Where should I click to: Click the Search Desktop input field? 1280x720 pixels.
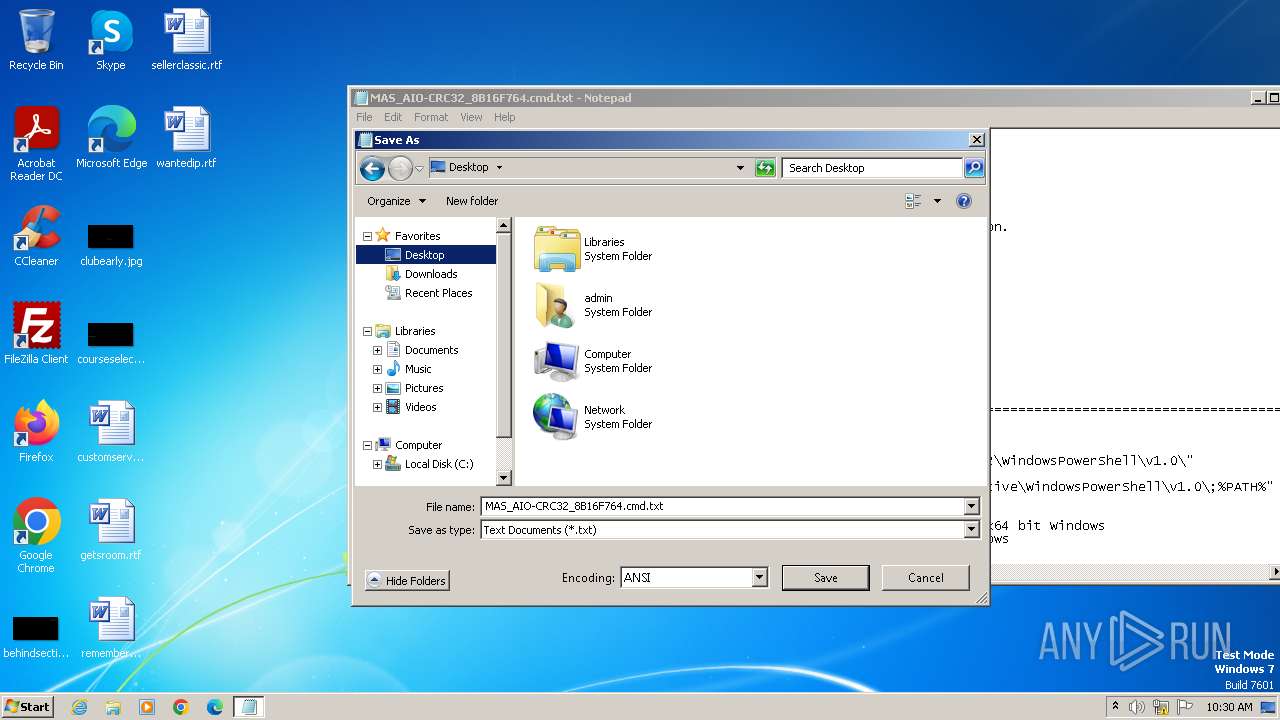(872, 168)
